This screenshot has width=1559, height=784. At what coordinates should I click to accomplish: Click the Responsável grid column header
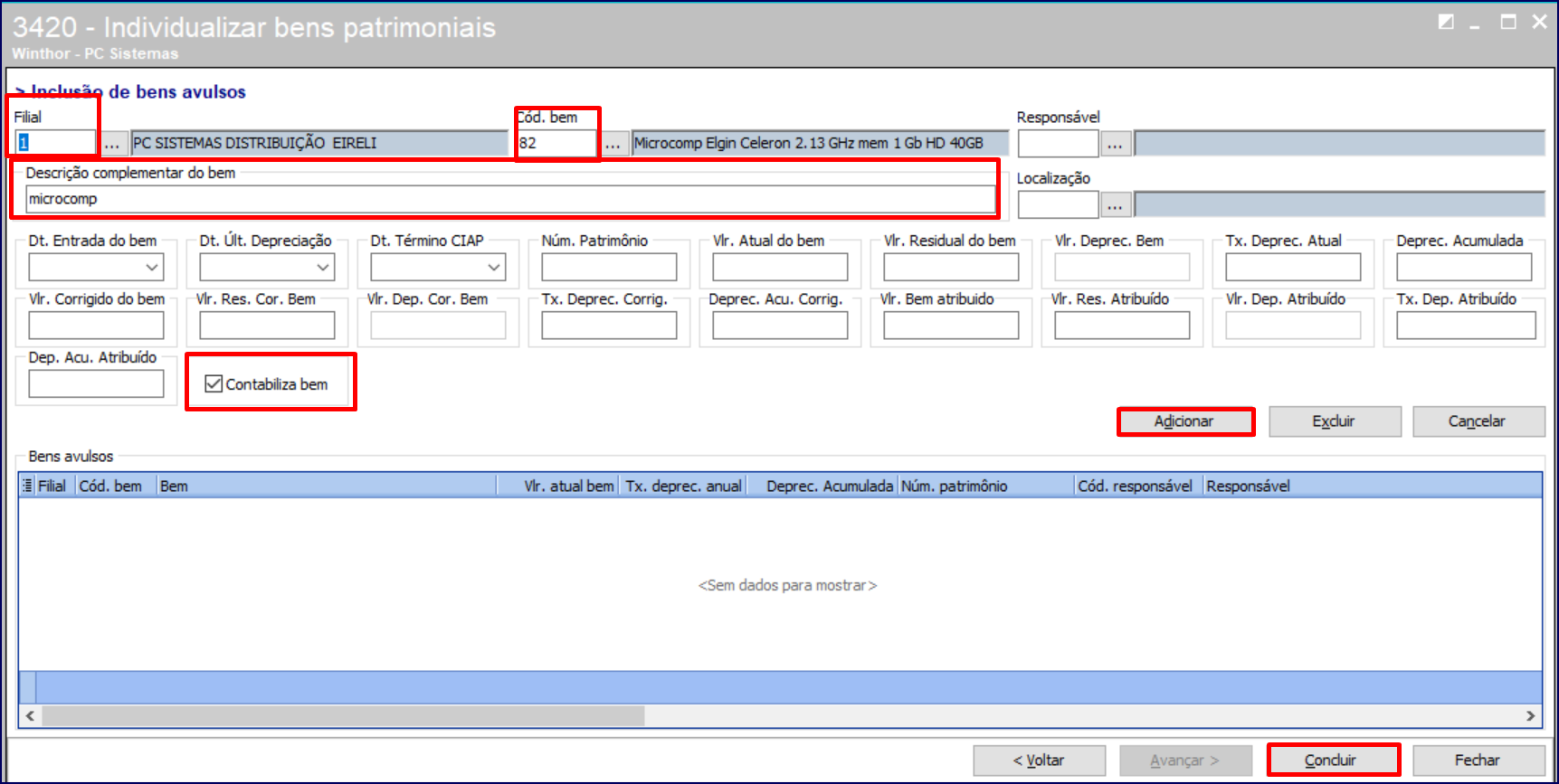point(1373,486)
